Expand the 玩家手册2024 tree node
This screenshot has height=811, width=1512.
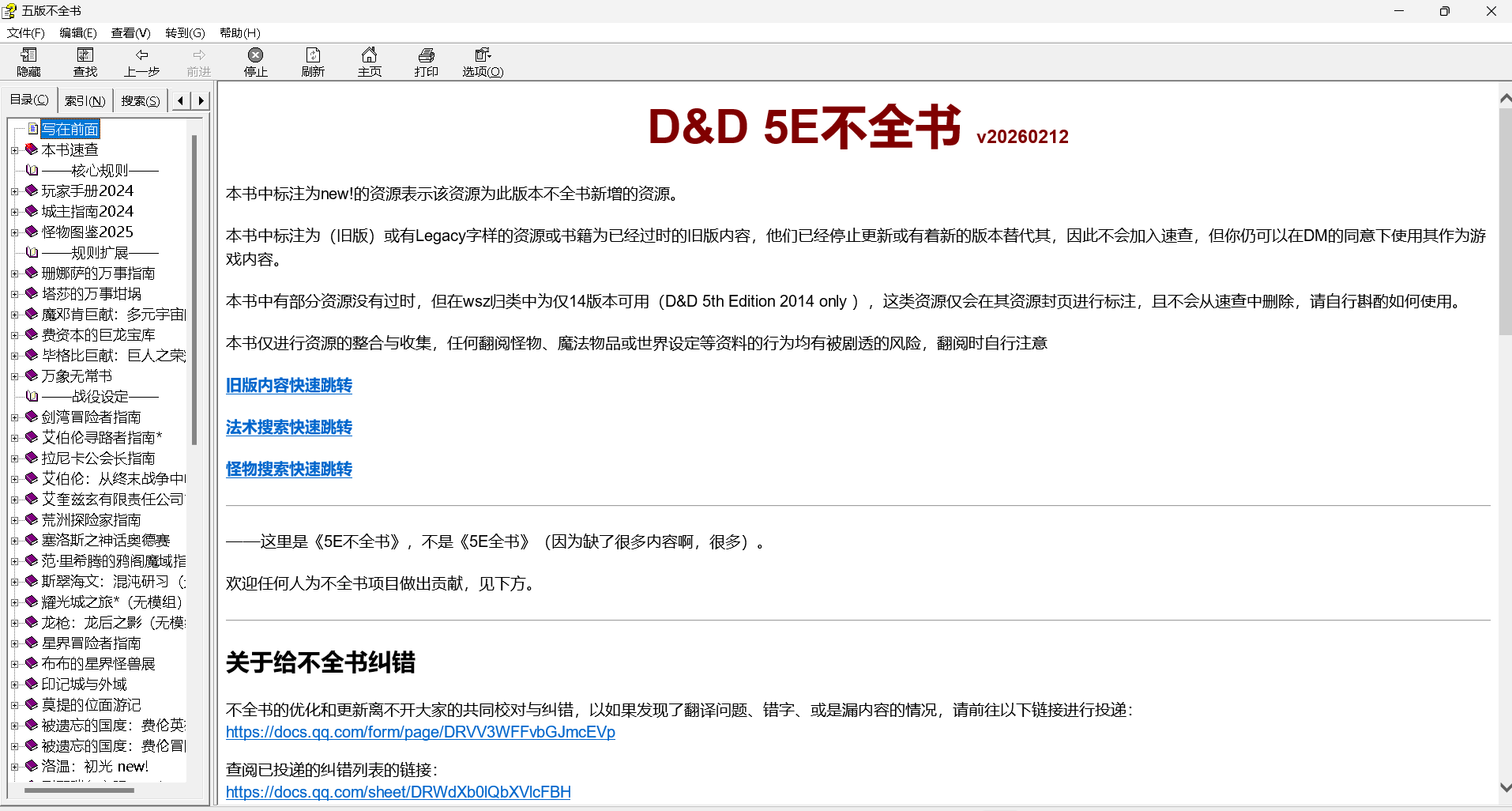pos(14,191)
